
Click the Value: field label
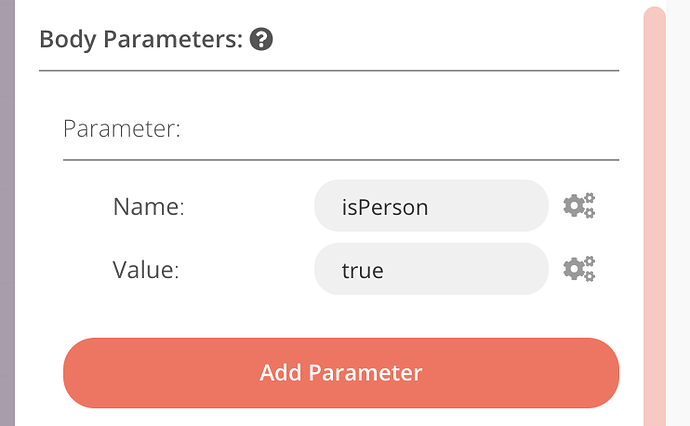146,269
